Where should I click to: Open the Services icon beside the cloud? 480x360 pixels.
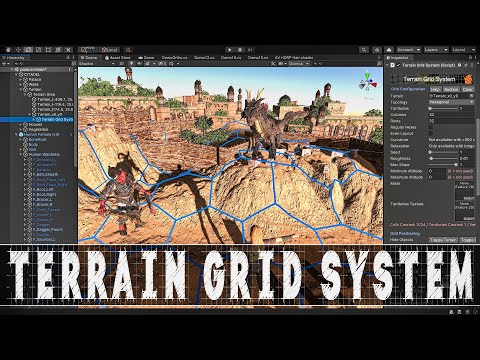coord(377,50)
